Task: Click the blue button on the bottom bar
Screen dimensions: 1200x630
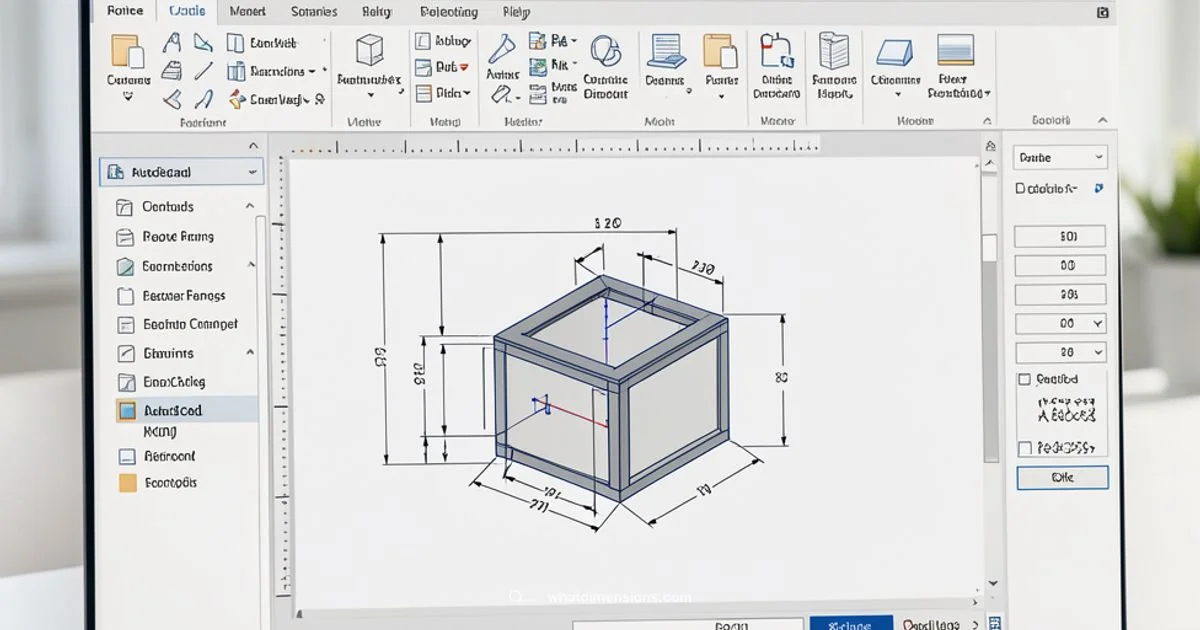Action: pyautogui.click(x=852, y=622)
